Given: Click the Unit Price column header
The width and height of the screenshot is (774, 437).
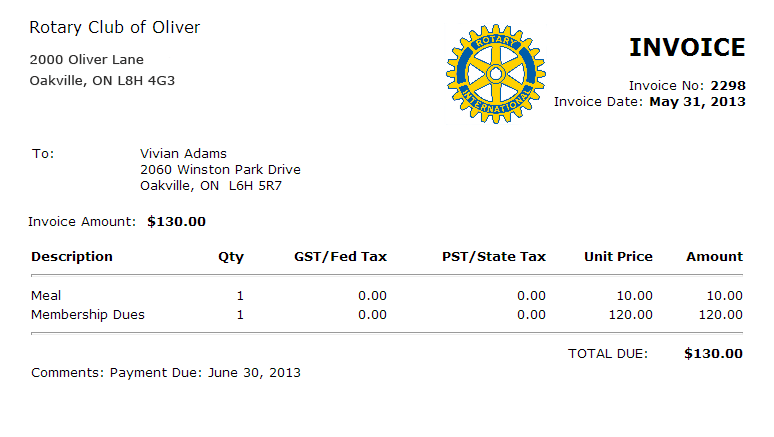Looking at the screenshot, I should coord(618,257).
